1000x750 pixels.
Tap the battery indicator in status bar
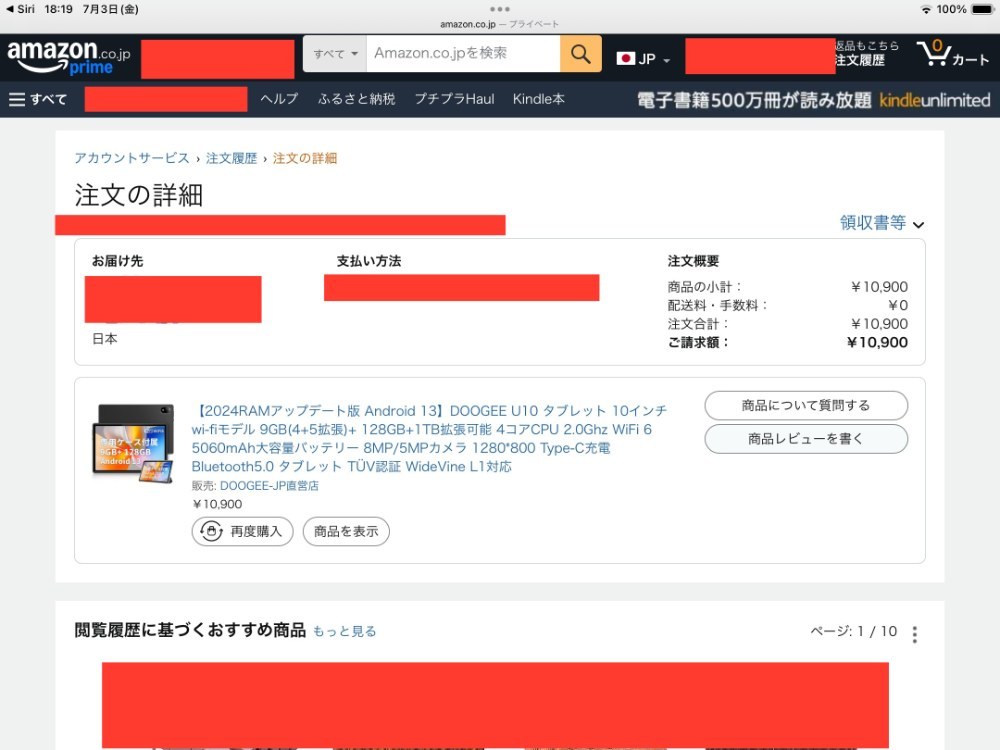pyautogui.click(x=982, y=9)
